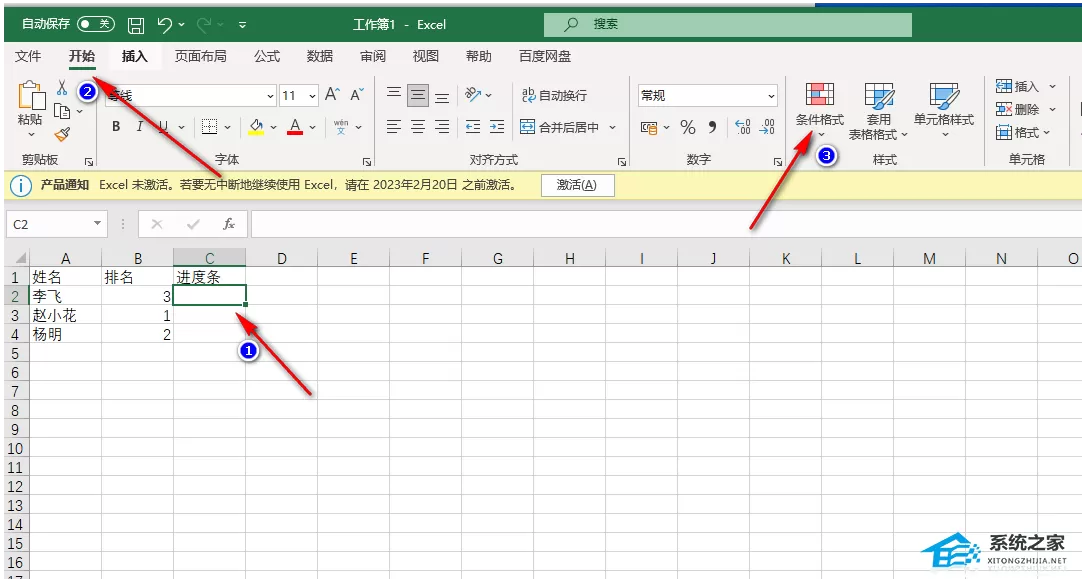Toggle bold formatting

[x=116, y=126]
